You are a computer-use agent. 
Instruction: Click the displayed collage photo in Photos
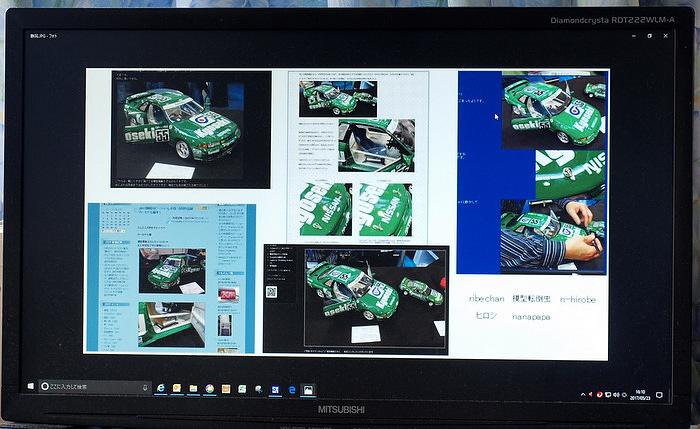coord(346,213)
